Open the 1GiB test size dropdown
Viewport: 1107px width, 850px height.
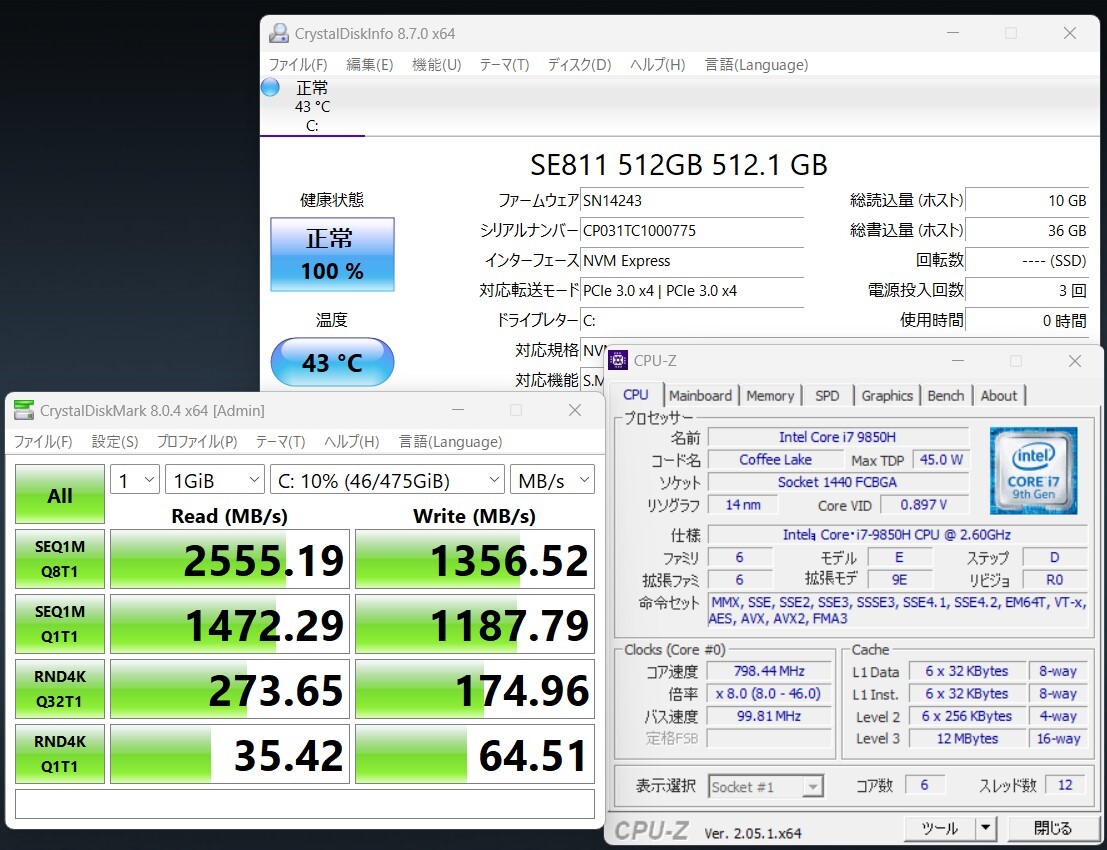tap(215, 480)
